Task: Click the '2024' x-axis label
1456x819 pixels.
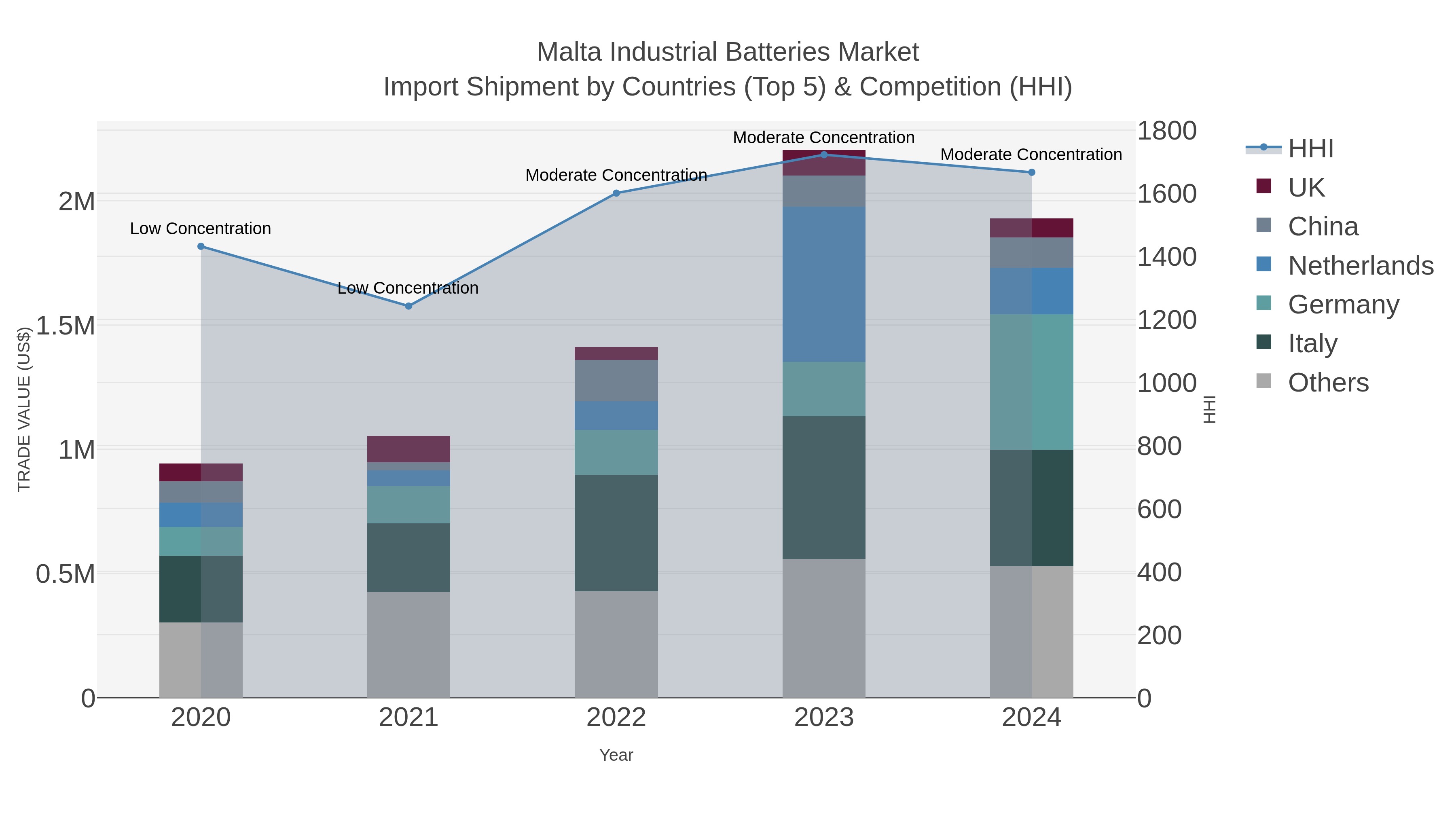Action: pyautogui.click(x=1031, y=717)
